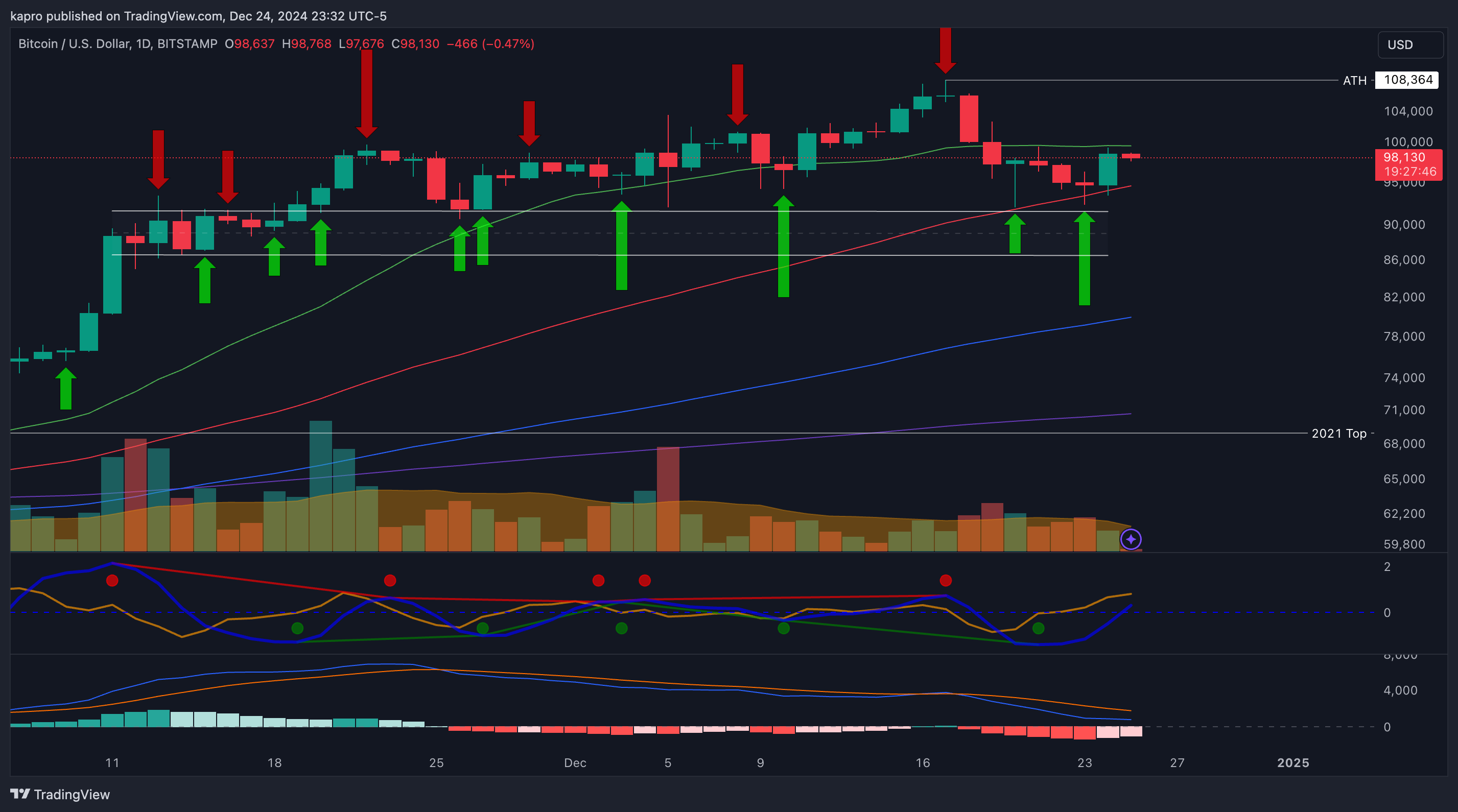Viewport: 1458px width, 812px height.
Task: Click the date label 23 on time axis
Action: point(1085,763)
